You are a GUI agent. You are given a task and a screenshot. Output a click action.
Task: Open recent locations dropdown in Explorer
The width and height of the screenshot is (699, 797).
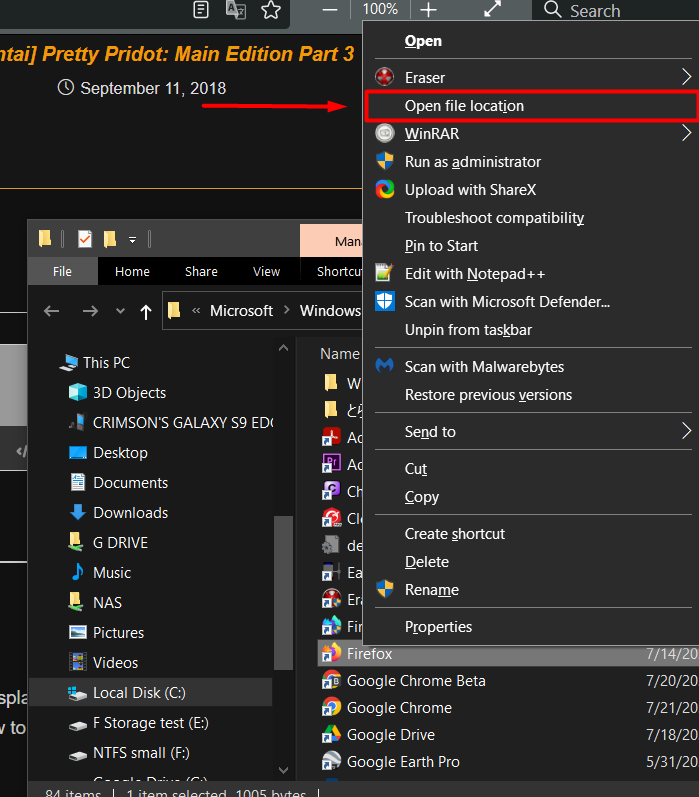coord(121,311)
